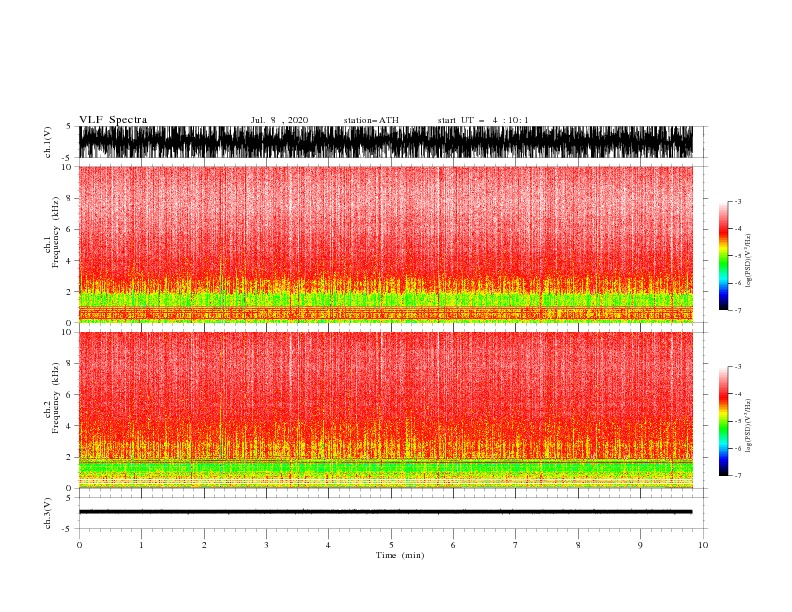Click time-axis tick label "1"
Image resolution: width=792 pixels, height=612 pixels.
pyautogui.click(x=141, y=545)
